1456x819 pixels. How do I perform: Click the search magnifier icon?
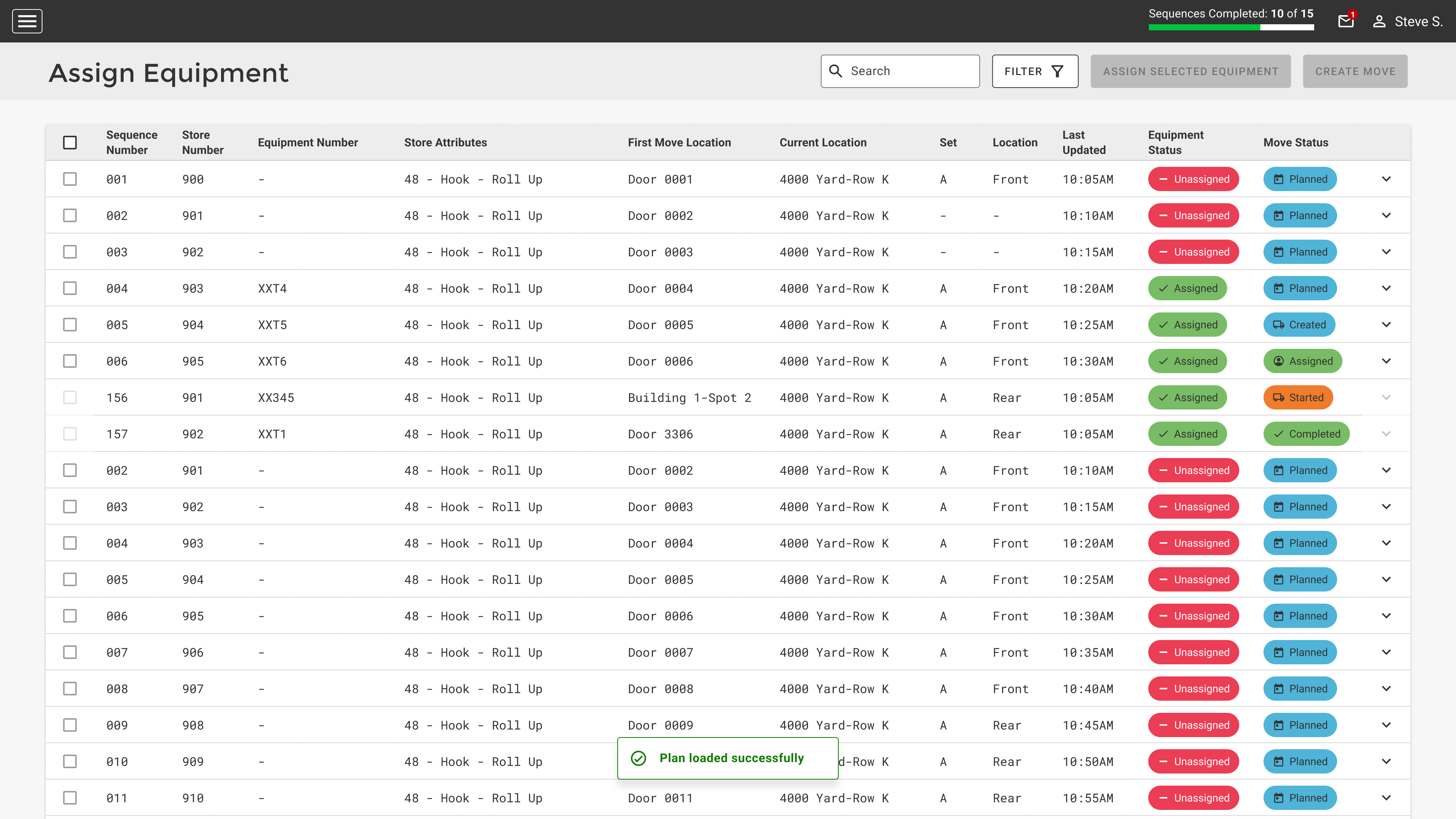pos(835,71)
